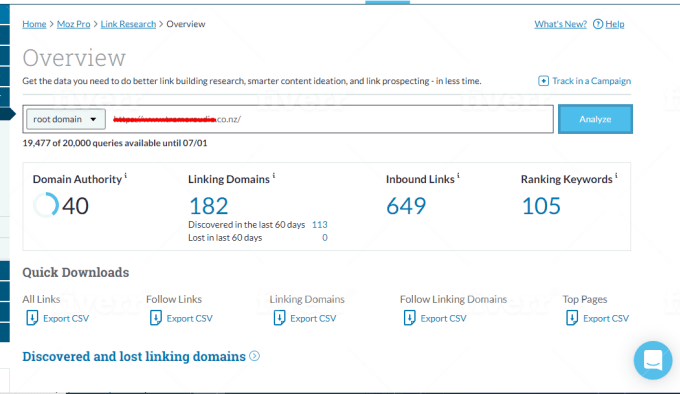Open Discovered and lost linking domains heading
This screenshot has height=394, width=680.
134,356
